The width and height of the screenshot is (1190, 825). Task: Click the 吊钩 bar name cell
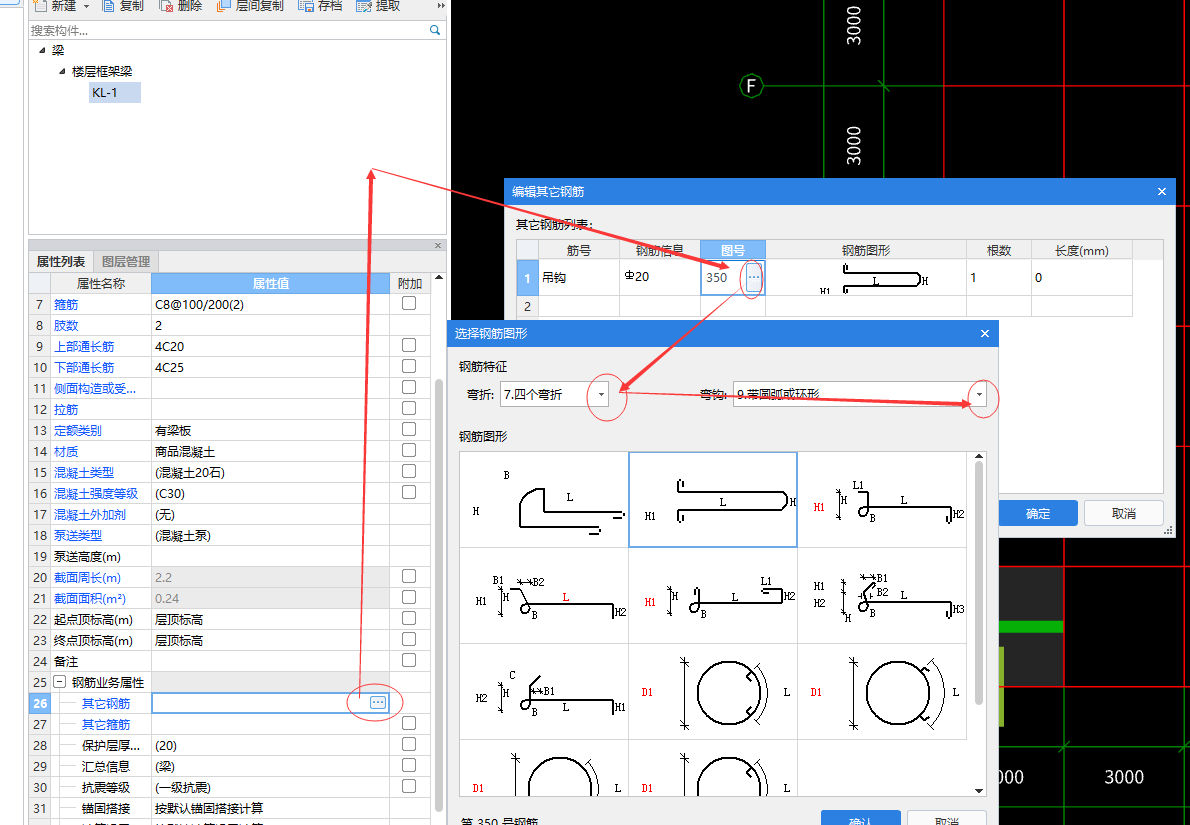click(578, 278)
